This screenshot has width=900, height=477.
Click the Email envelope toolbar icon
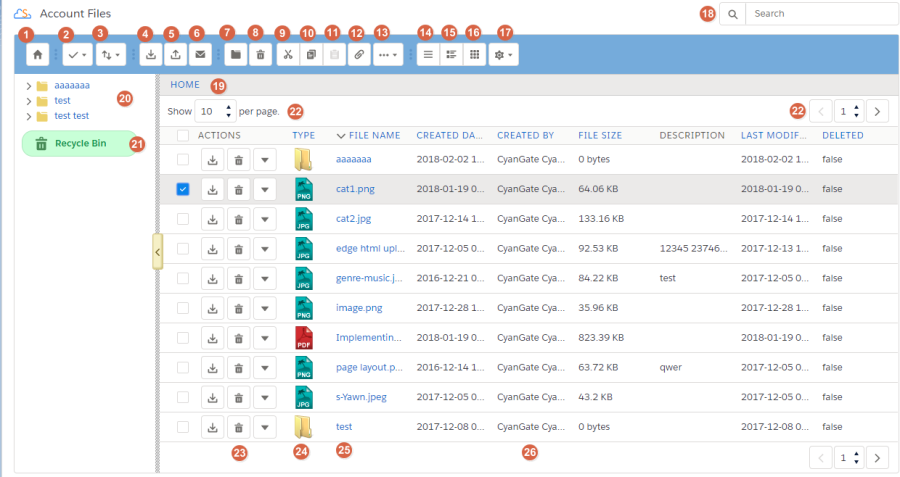[x=199, y=54]
